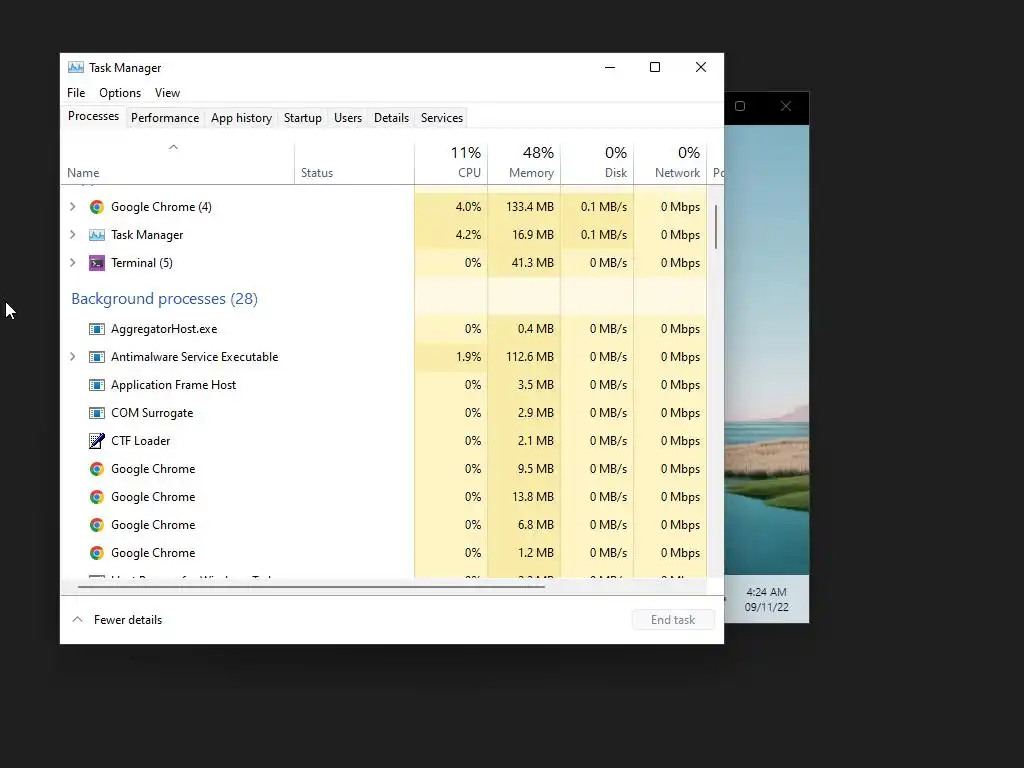Image resolution: width=1024 pixels, height=768 pixels.
Task: Sort by the CPU column header
Action: click(451, 162)
